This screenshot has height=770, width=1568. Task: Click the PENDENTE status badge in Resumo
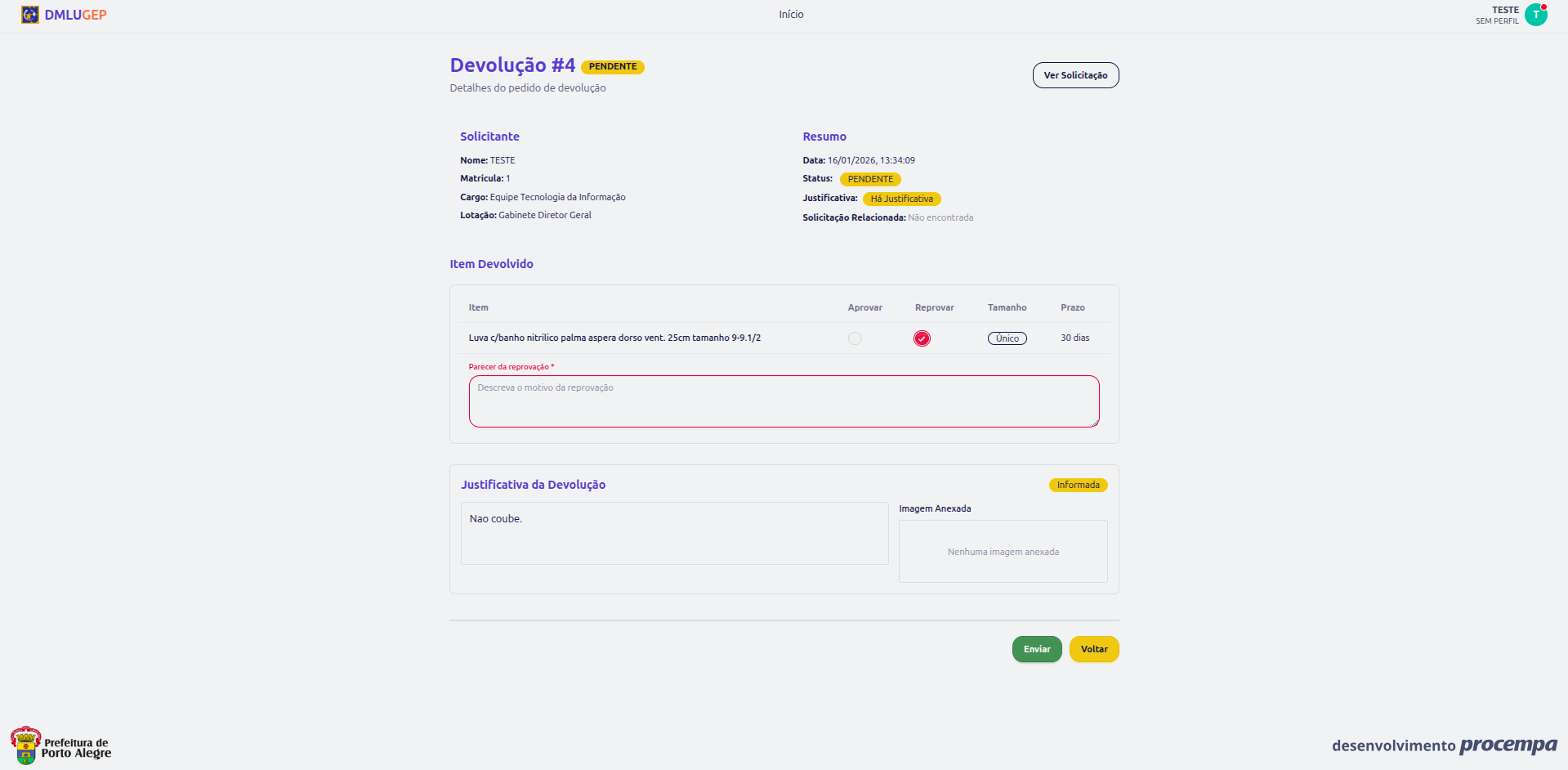point(869,179)
